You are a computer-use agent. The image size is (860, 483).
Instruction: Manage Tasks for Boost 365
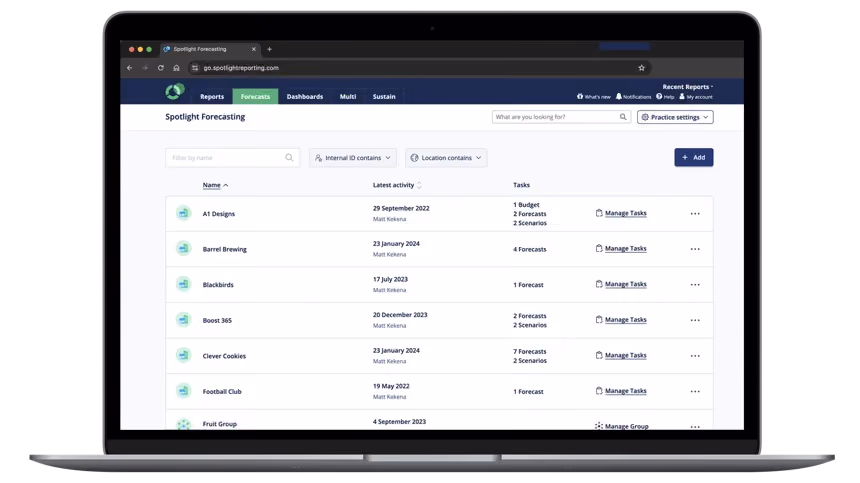tap(621, 320)
